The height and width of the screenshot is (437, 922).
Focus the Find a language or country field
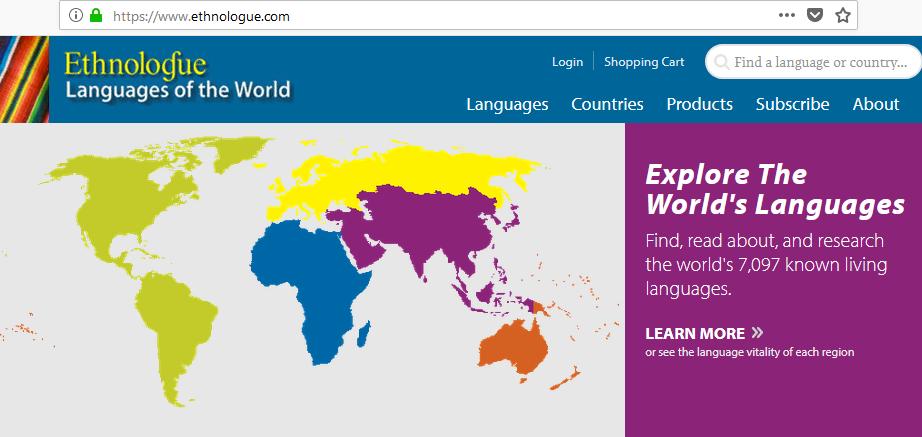pyautogui.click(x=813, y=62)
